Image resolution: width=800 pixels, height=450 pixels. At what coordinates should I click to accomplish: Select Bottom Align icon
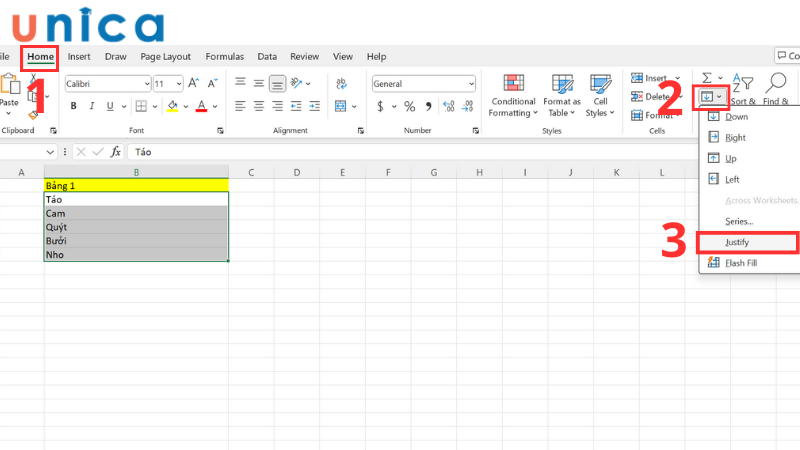click(x=277, y=83)
